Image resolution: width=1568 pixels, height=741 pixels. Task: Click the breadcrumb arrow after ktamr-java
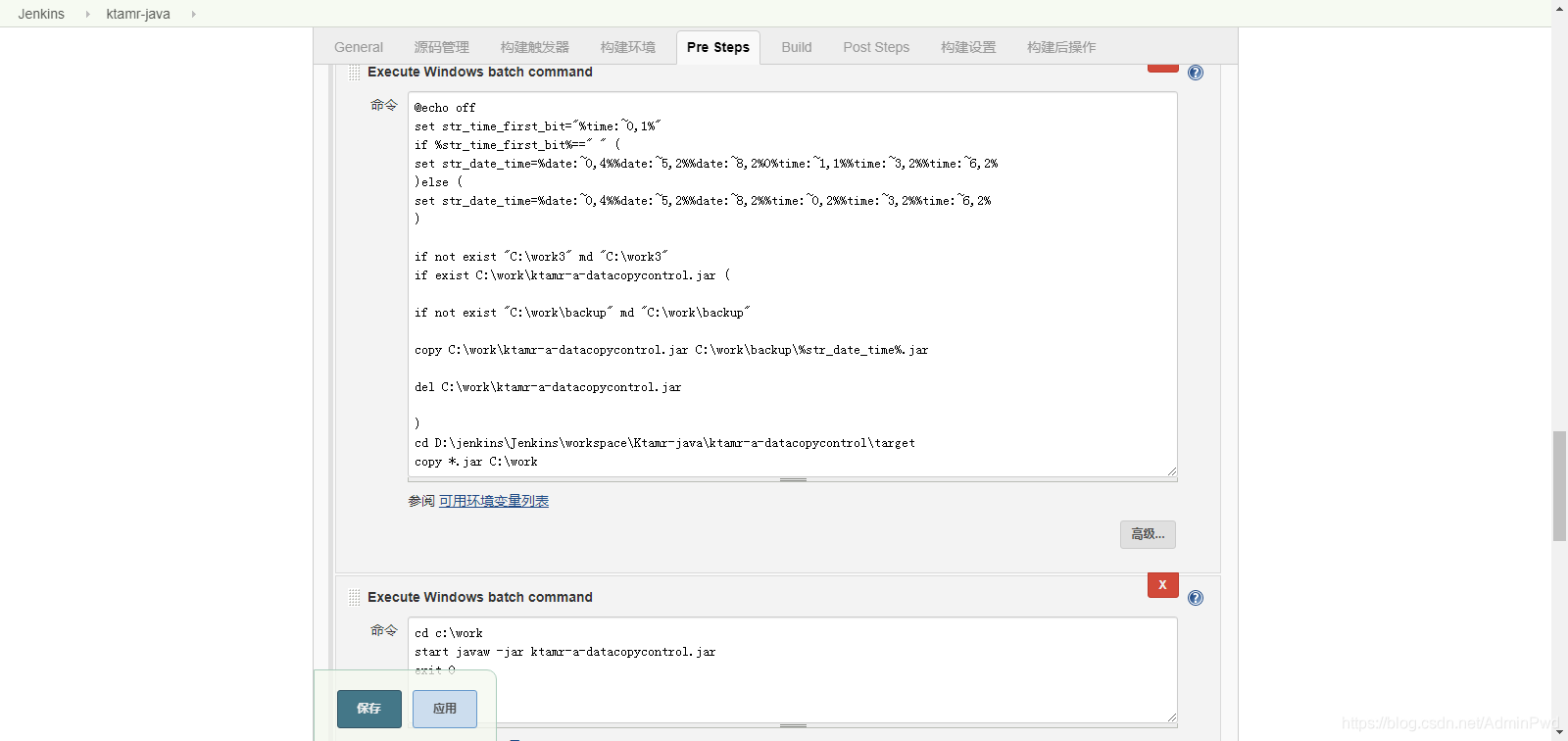(193, 14)
